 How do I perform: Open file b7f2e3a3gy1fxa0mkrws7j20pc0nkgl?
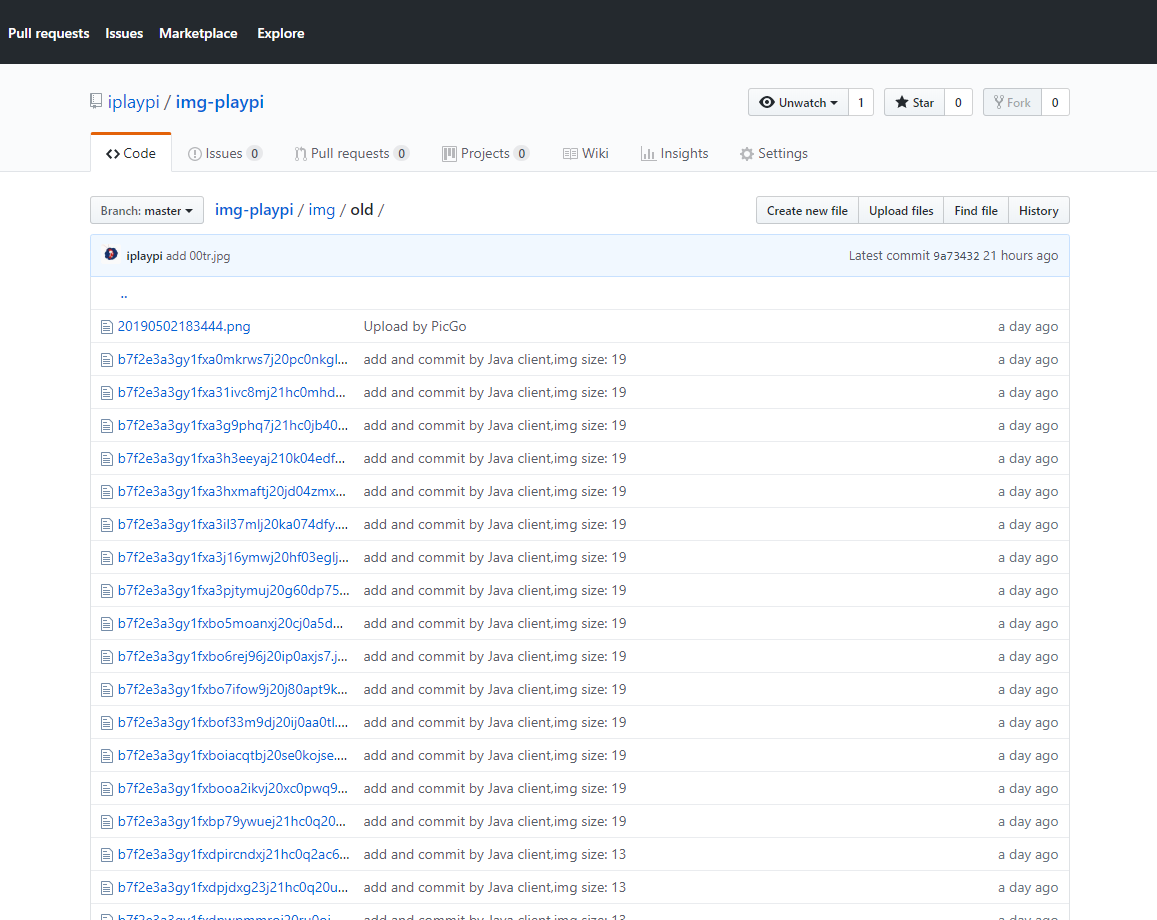[232, 359]
